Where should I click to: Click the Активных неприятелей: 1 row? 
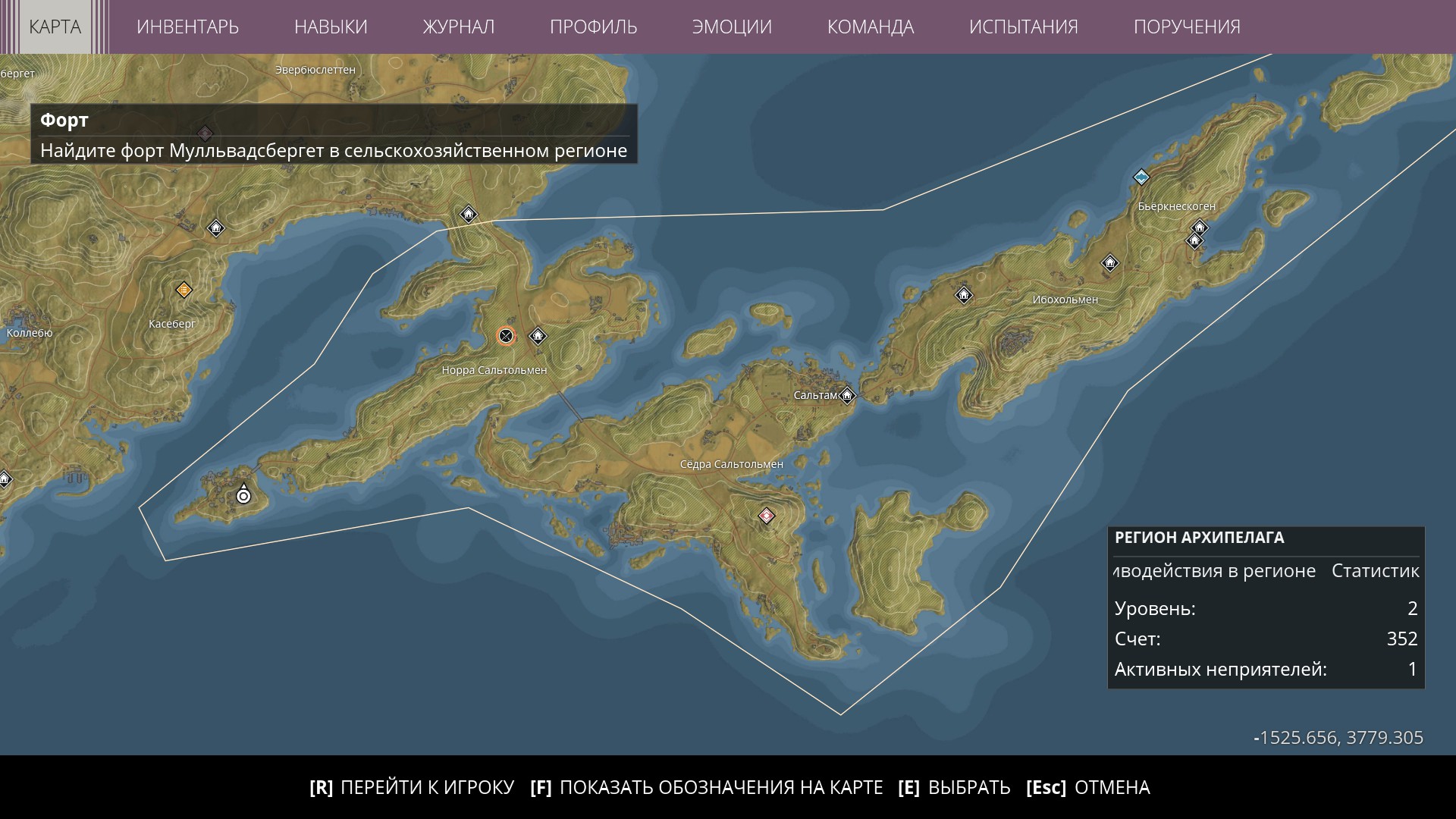1266,669
